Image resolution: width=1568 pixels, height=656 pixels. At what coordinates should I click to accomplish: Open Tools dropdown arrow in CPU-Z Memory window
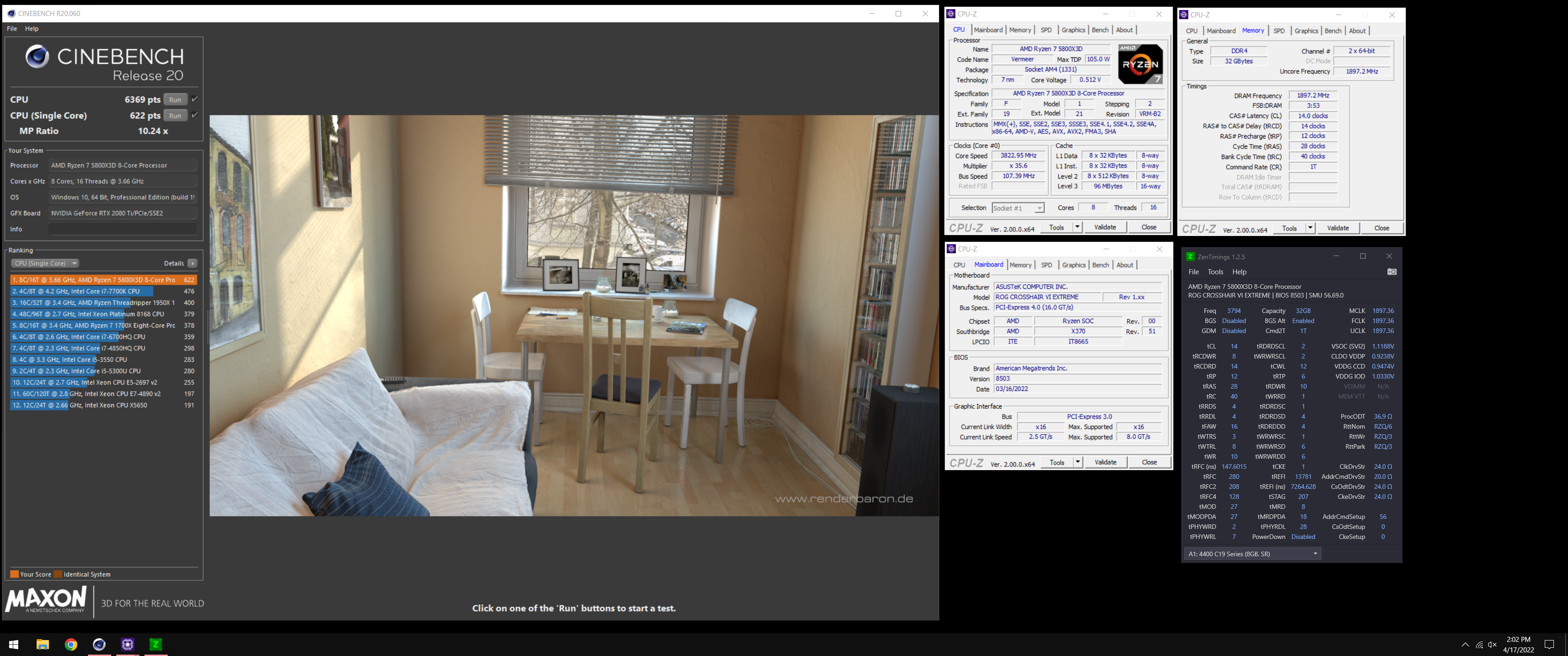(1310, 228)
